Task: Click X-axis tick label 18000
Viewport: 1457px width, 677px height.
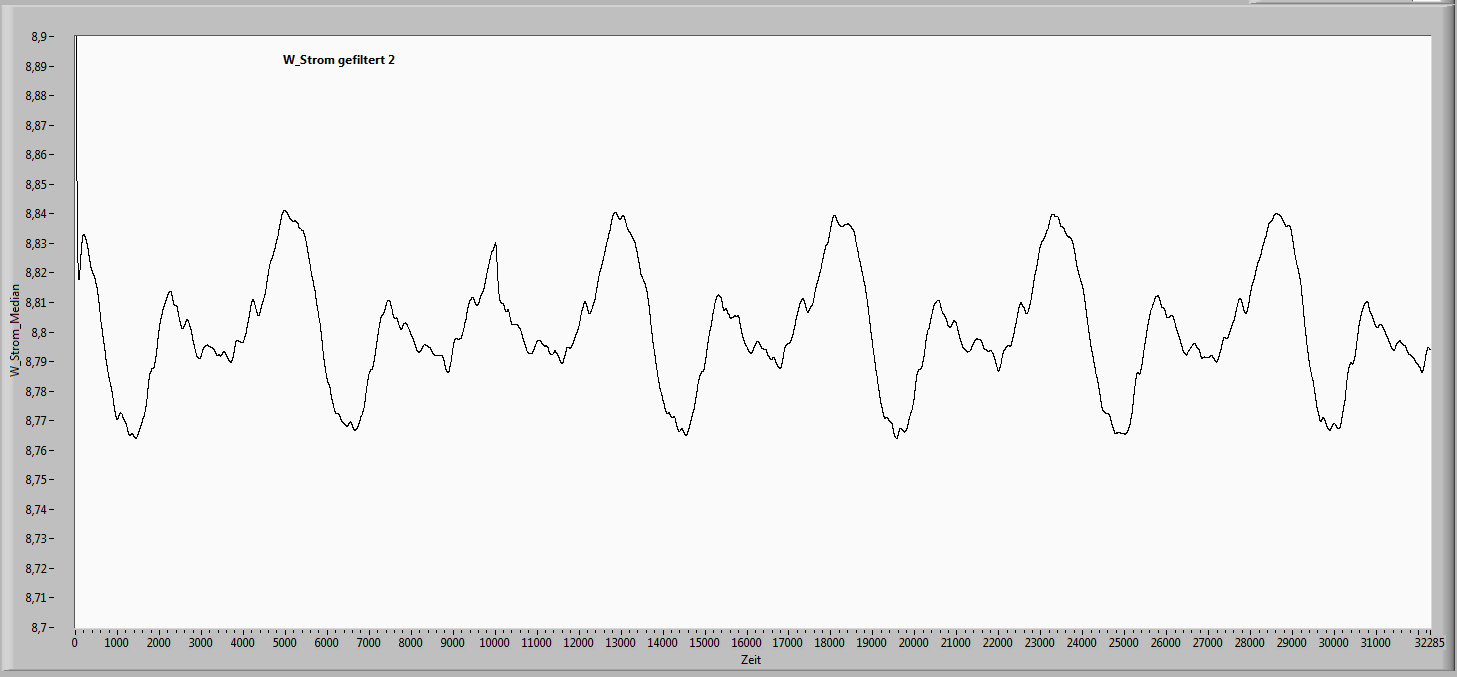Action: [831, 643]
